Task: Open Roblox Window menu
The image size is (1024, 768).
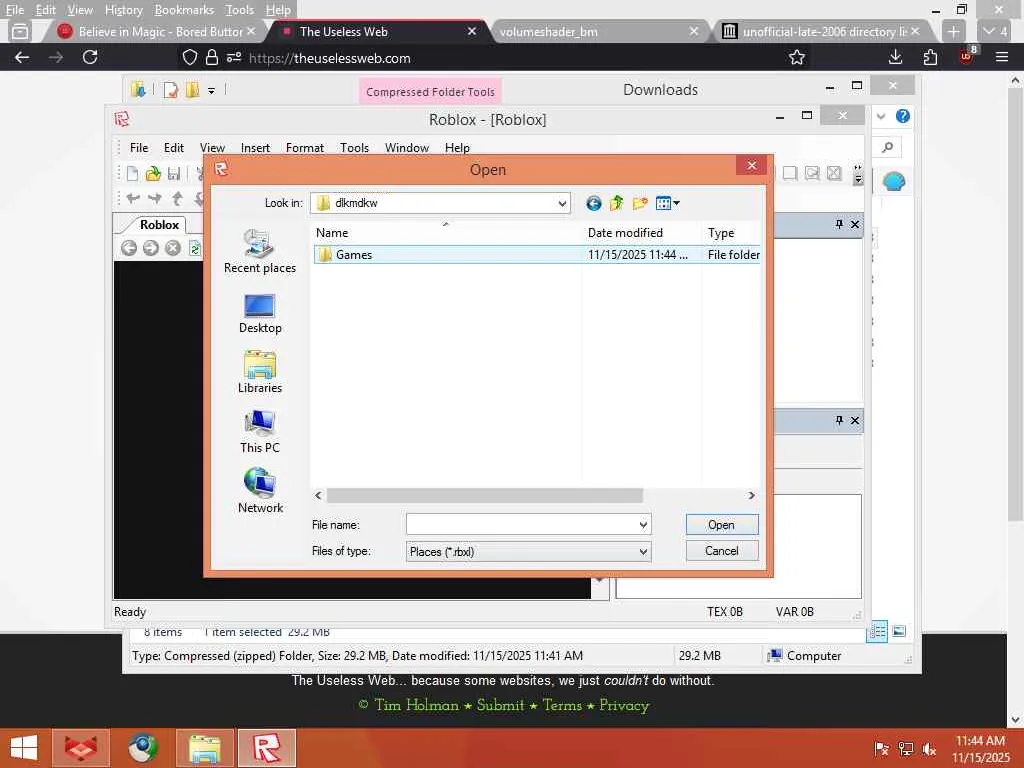Action: pyautogui.click(x=407, y=148)
